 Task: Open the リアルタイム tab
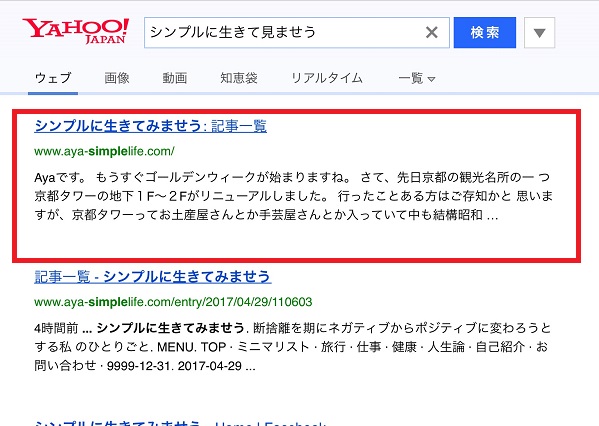(x=327, y=78)
